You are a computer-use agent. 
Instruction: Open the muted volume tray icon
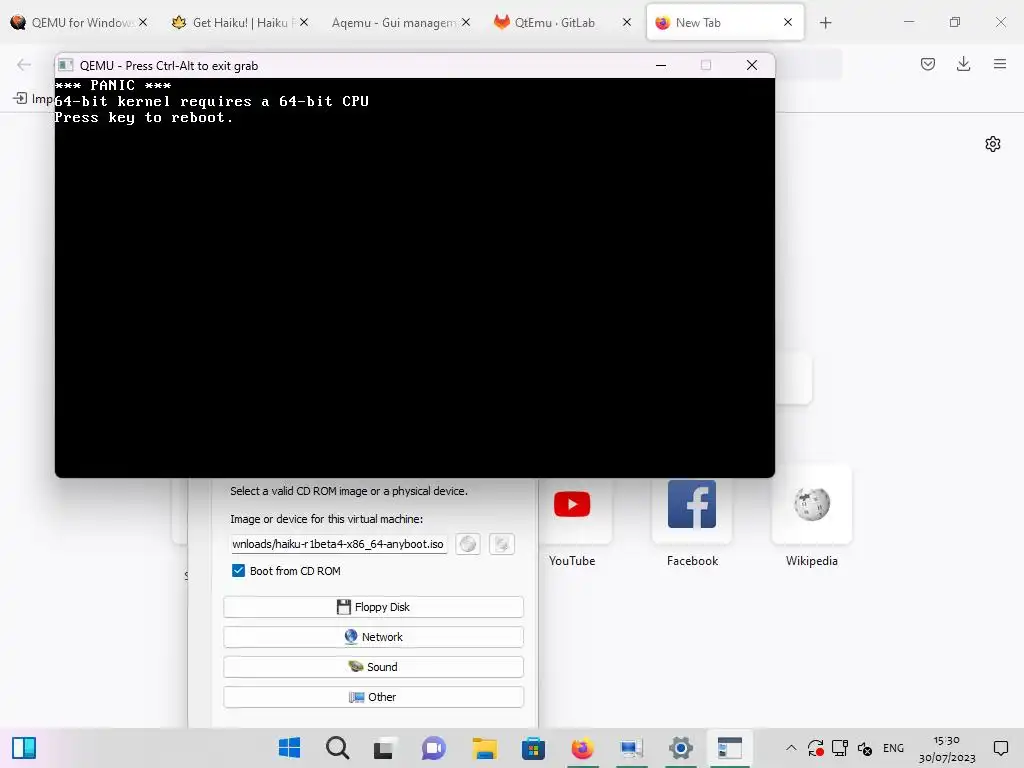(x=865, y=748)
